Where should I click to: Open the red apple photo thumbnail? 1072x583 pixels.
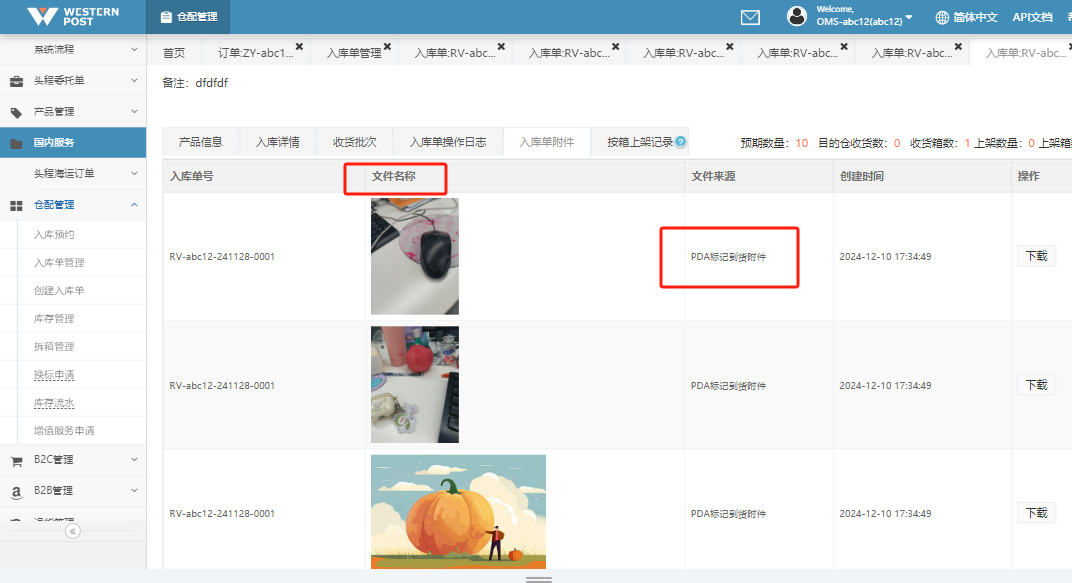[x=414, y=384]
